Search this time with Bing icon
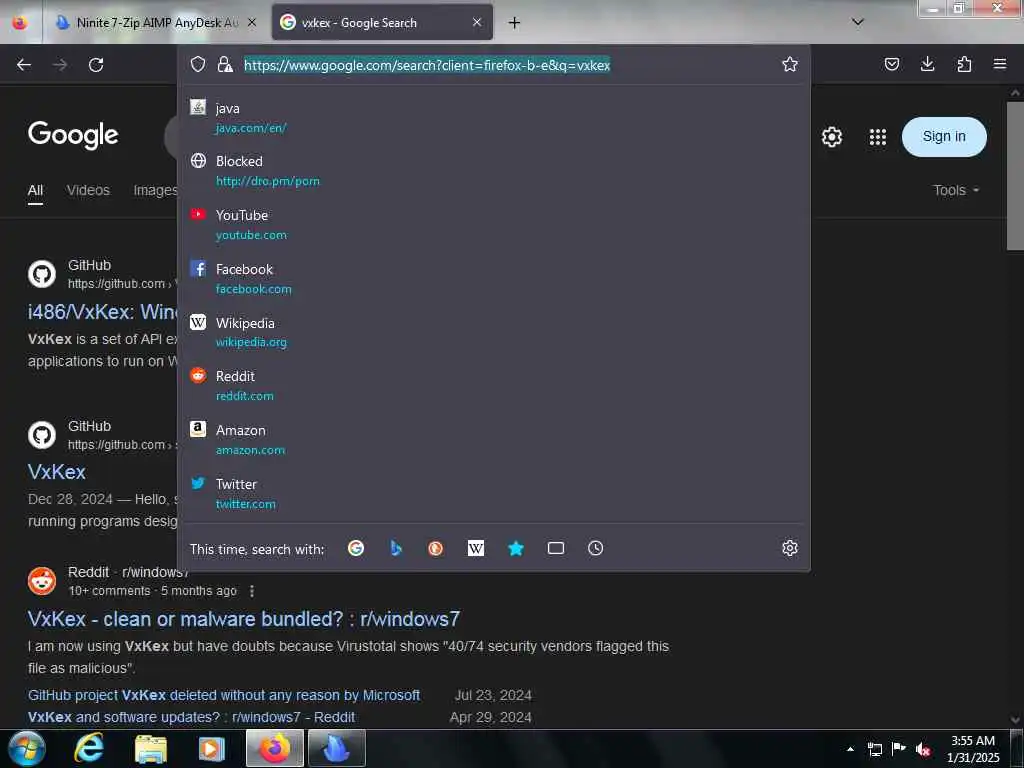 point(396,548)
